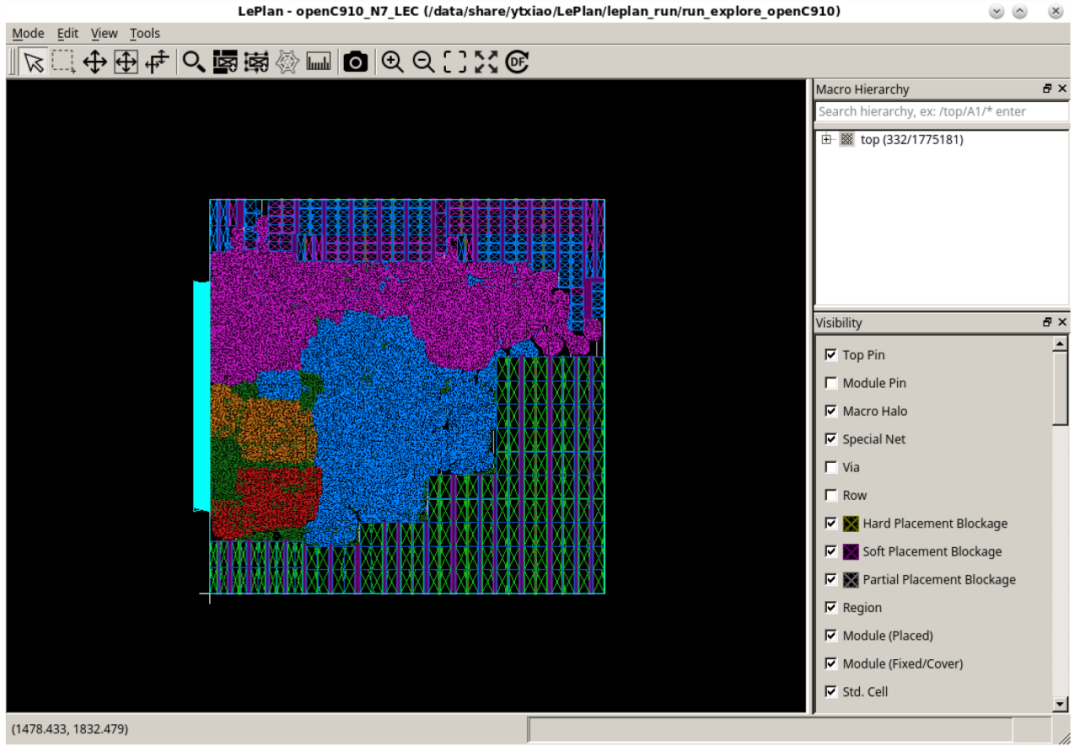Click the ruler measure tool
Viewport: 1080px width, 752px height.
pos(318,62)
